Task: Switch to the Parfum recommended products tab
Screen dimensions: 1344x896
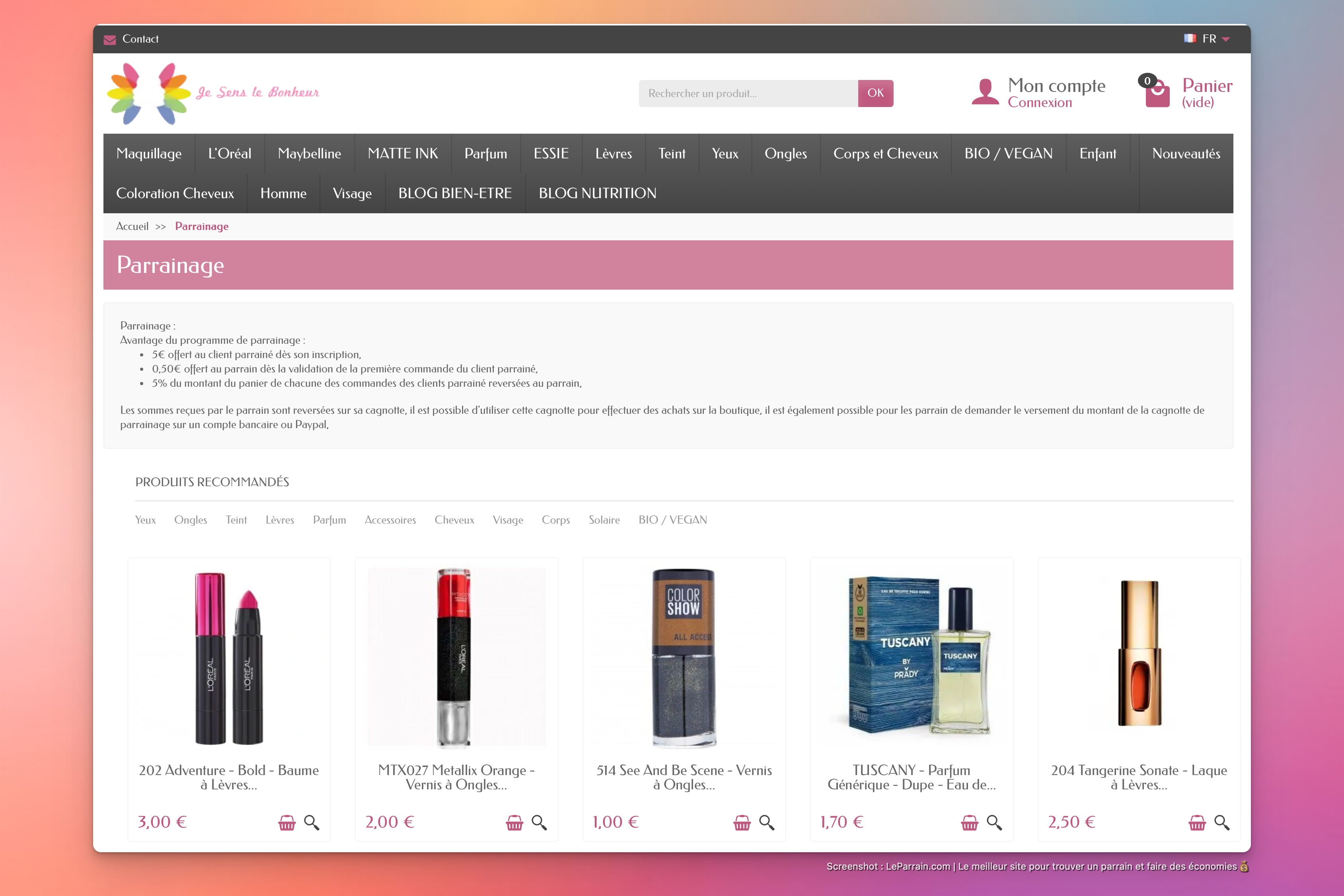Action: [x=329, y=520]
